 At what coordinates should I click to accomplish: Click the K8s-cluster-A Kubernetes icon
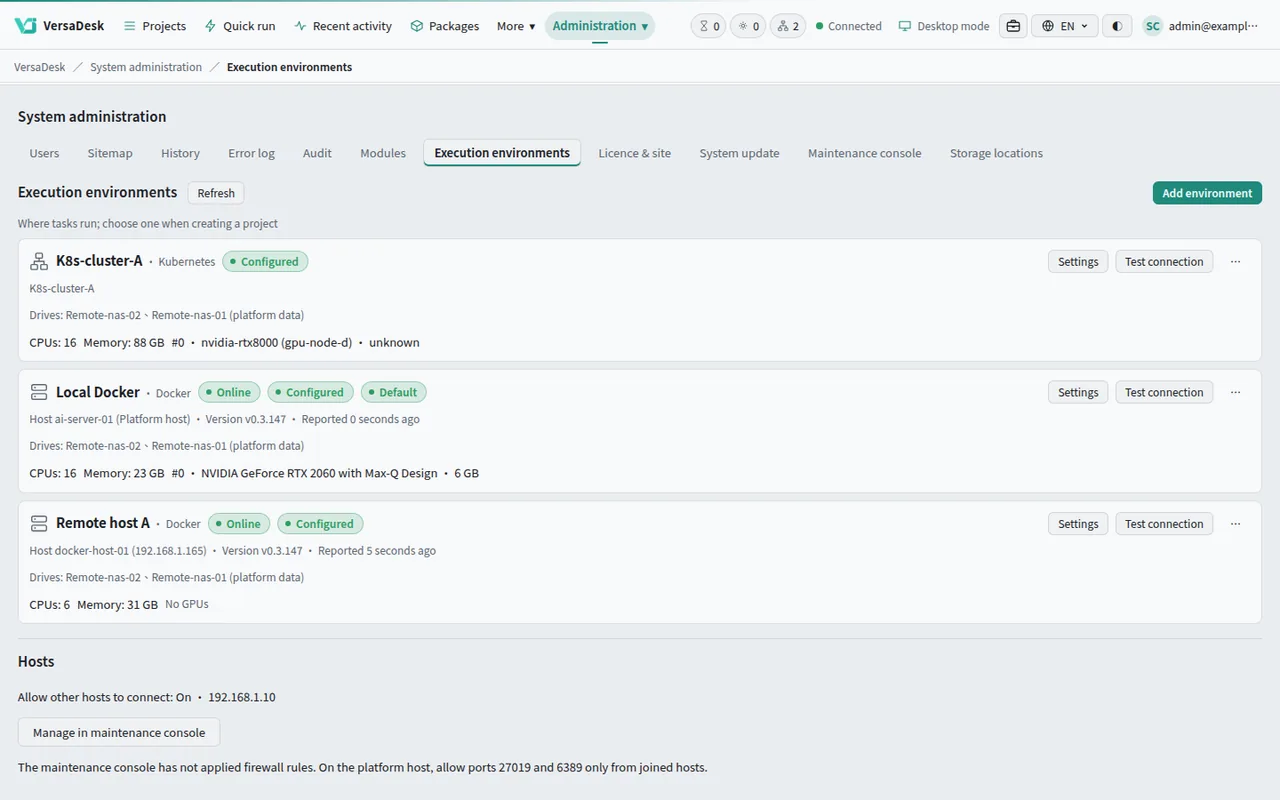point(39,261)
